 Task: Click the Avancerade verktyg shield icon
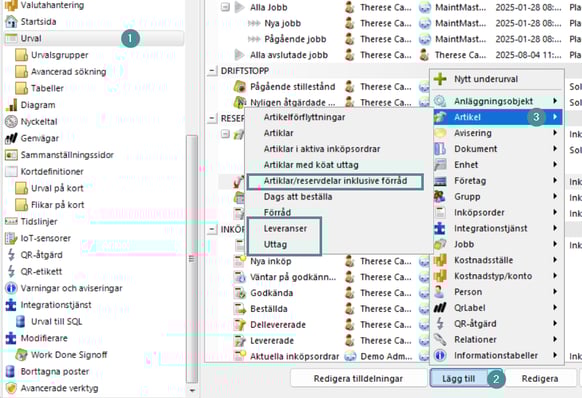[x=11, y=388]
